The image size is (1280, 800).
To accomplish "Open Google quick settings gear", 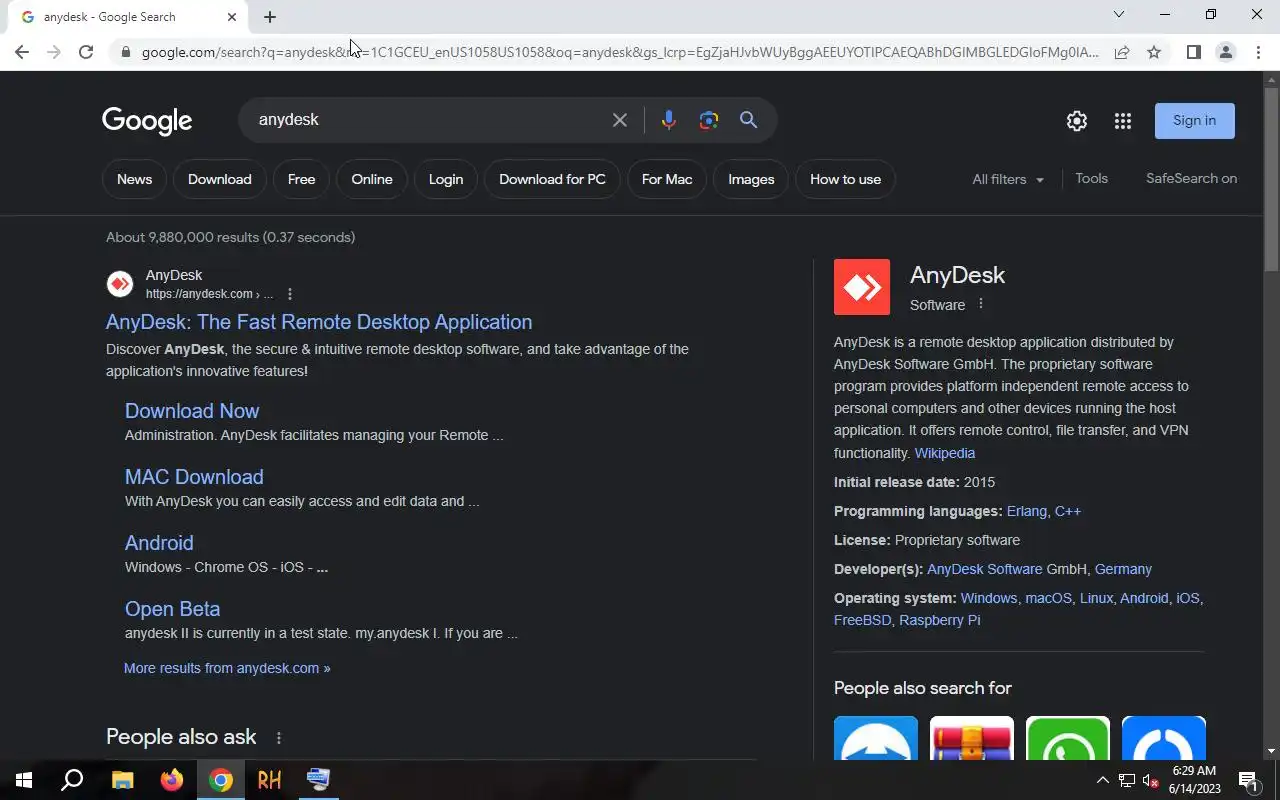I will (x=1076, y=121).
